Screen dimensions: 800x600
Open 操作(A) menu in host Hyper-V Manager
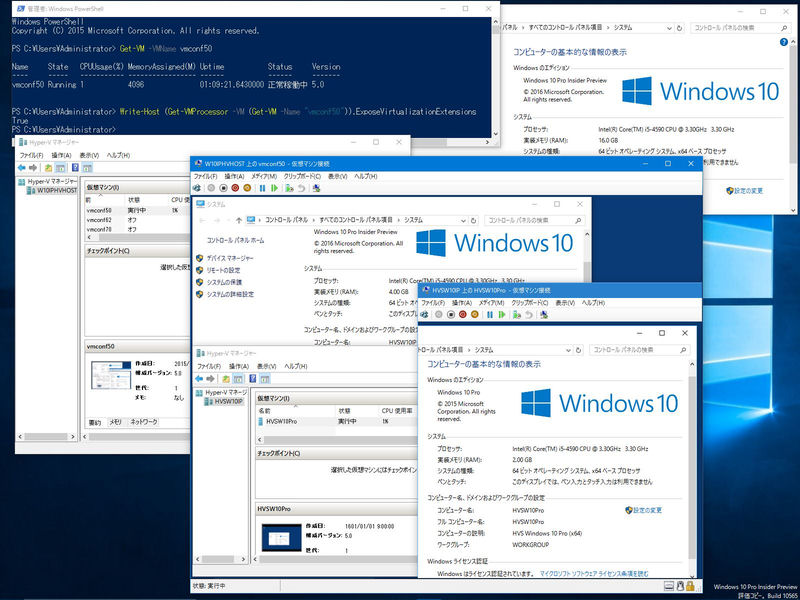(61, 155)
